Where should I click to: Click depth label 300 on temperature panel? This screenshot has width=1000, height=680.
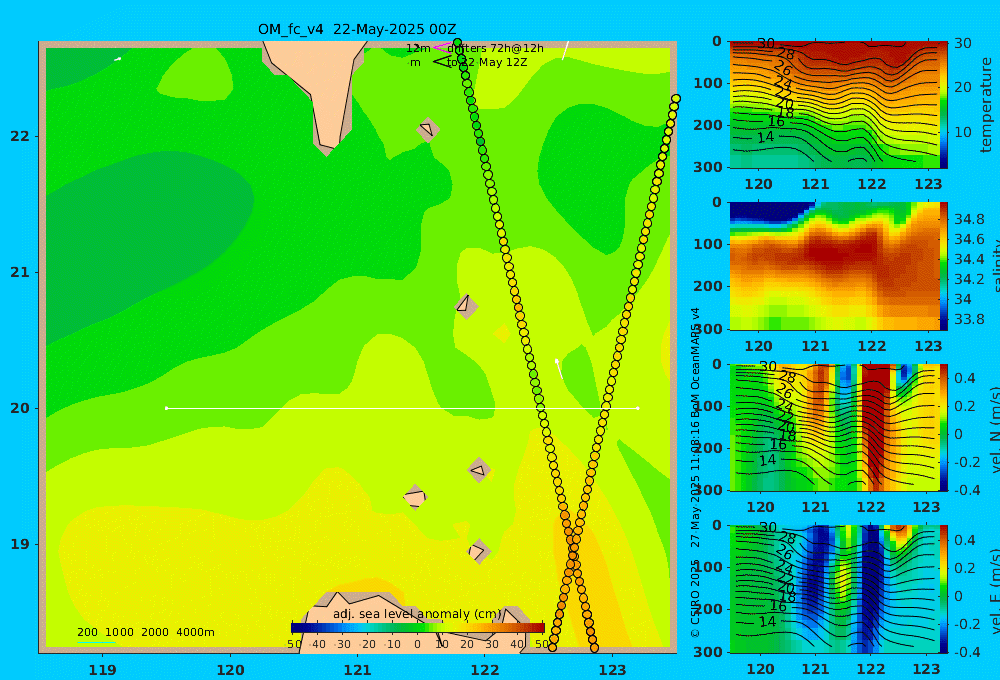click(708, 166)
